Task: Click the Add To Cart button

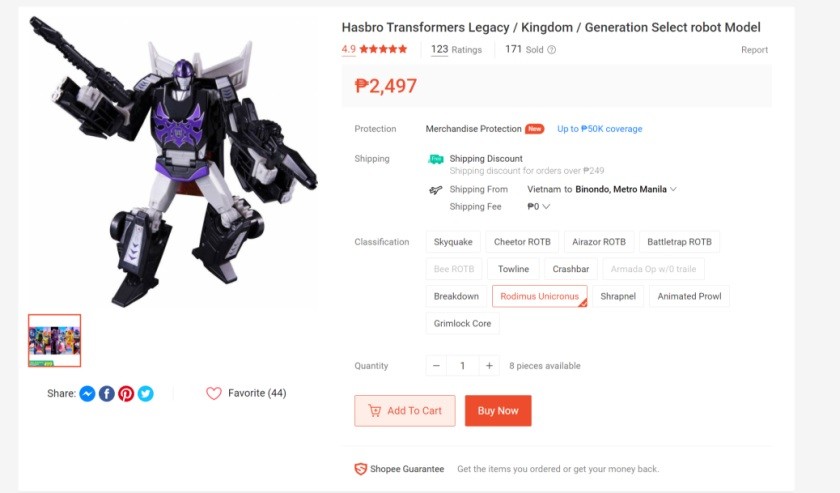Action: [405, 411]
